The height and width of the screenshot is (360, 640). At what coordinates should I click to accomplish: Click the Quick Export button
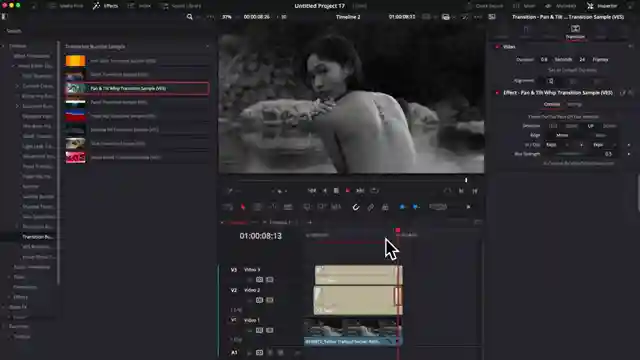(484, 6)
